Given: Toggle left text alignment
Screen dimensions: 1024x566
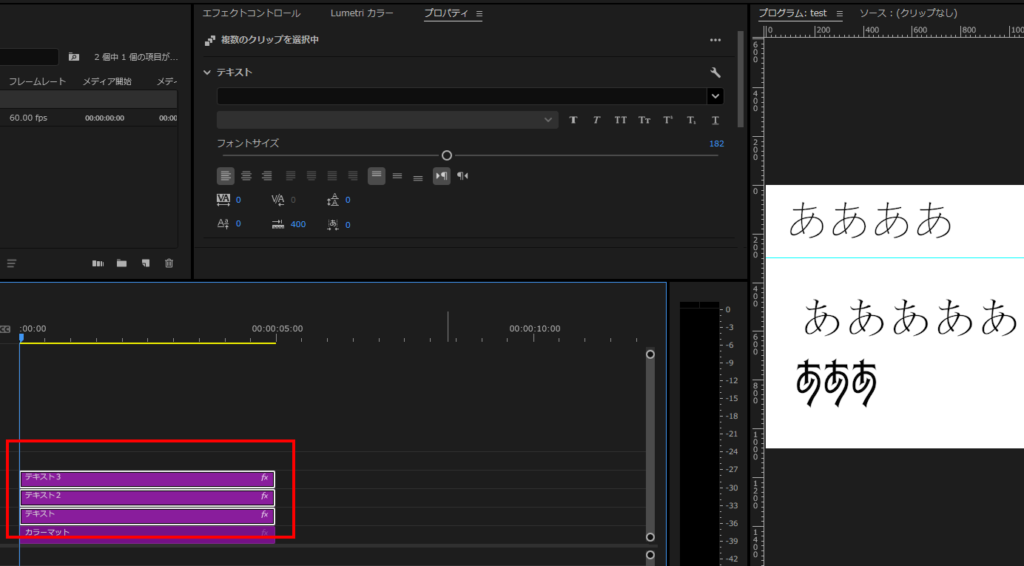Looking at the screenshot, I should pos(226,176).
